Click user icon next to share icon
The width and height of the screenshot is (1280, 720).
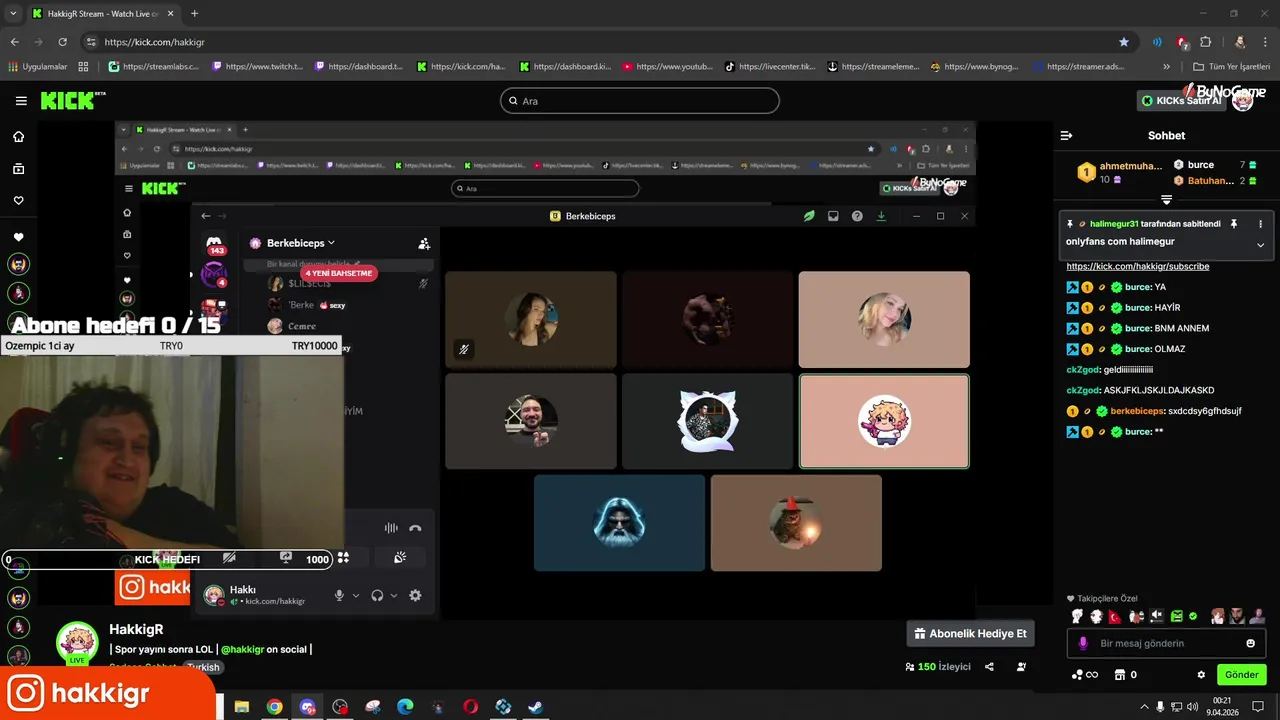[x=1021, y=667]
